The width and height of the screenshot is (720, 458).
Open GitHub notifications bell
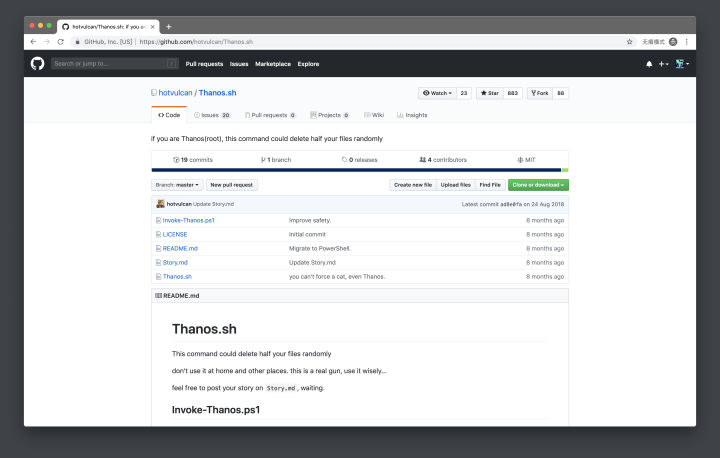(649, 64)
